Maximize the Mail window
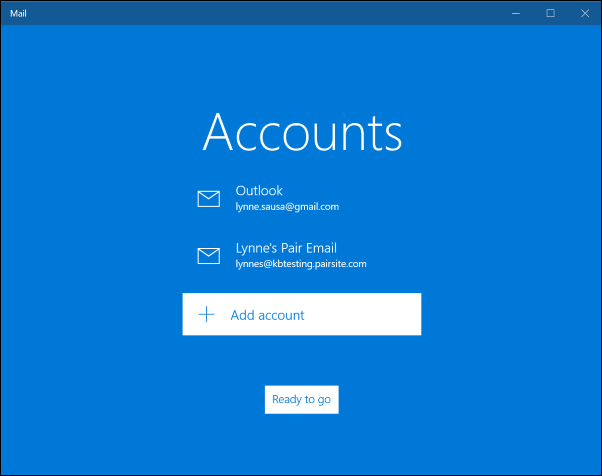The height and width of the screenshot is (476, 602). pos(550,13)
